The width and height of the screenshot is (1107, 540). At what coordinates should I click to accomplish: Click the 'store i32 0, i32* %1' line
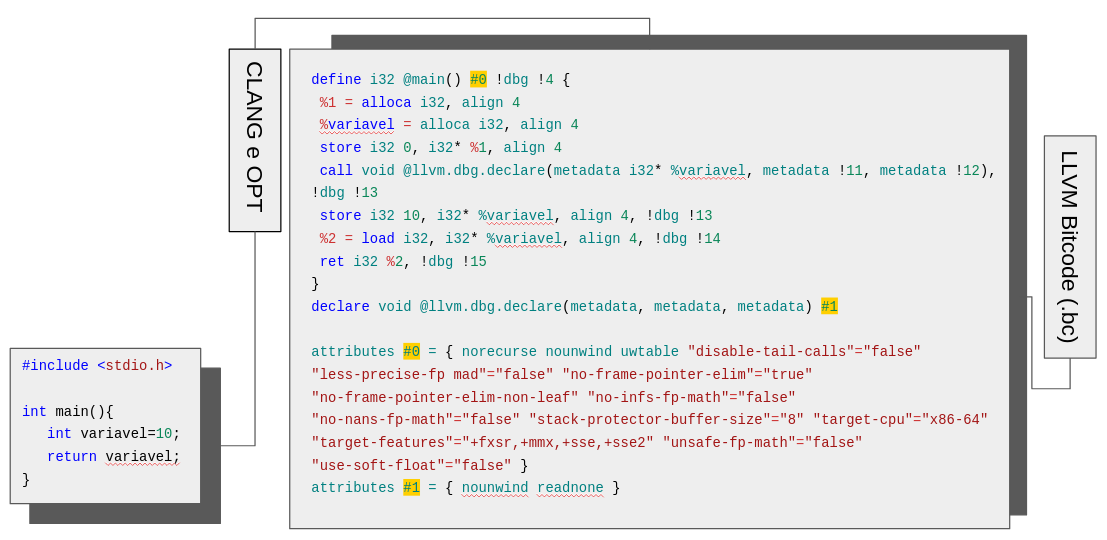tap(441, 148)
